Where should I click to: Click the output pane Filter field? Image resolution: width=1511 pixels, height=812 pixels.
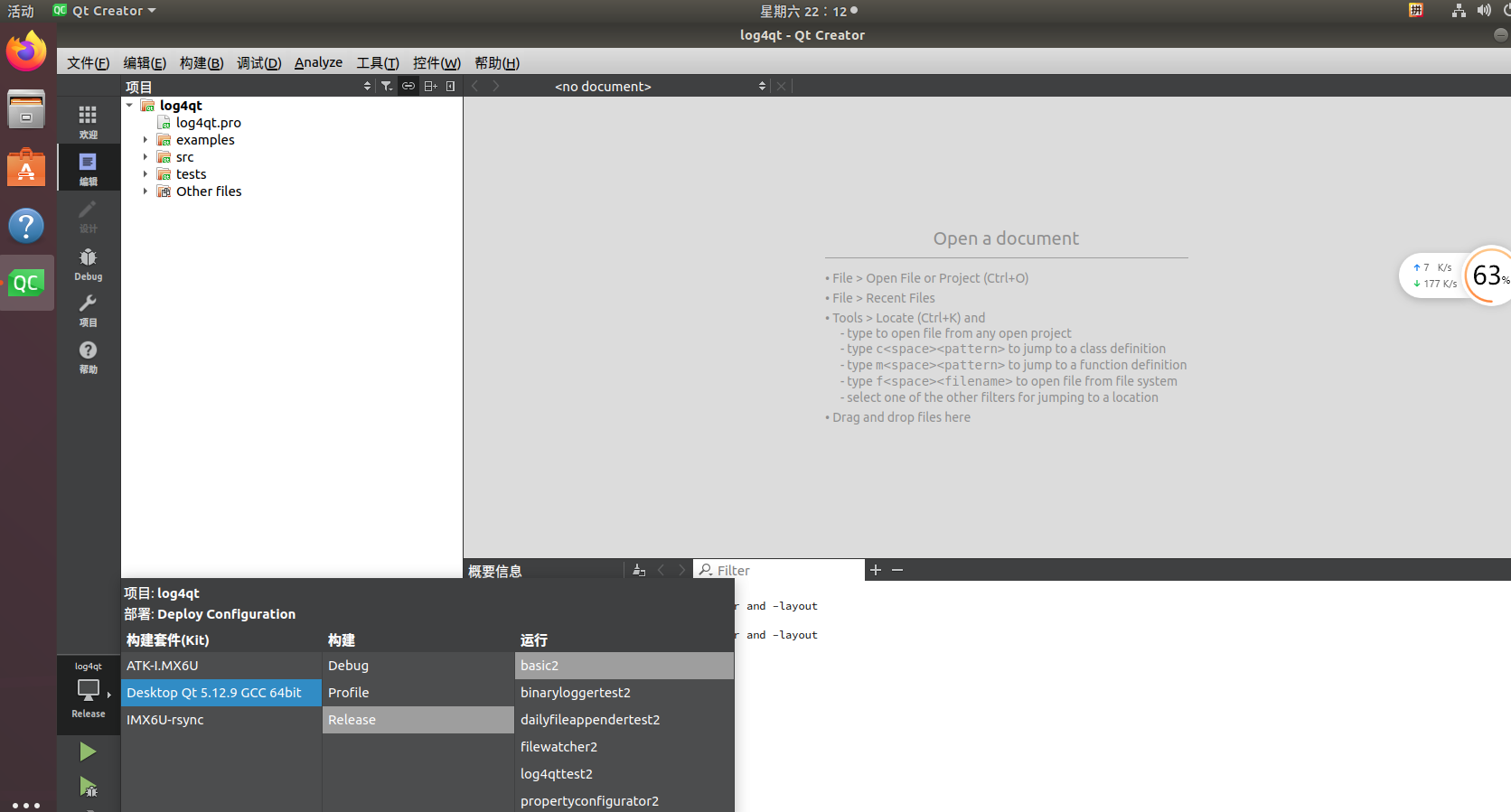(x=779, y=570)
